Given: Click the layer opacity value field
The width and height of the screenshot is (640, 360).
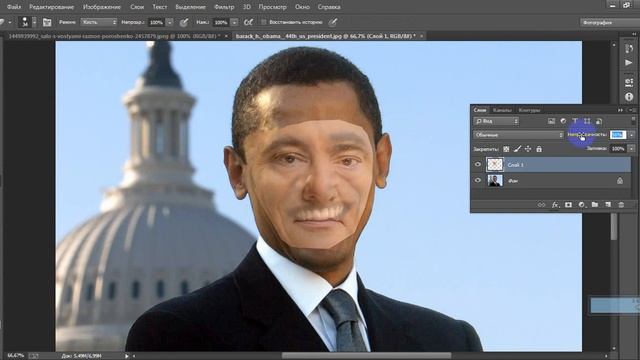Looking at the screenshot, I should pos(618,135).
